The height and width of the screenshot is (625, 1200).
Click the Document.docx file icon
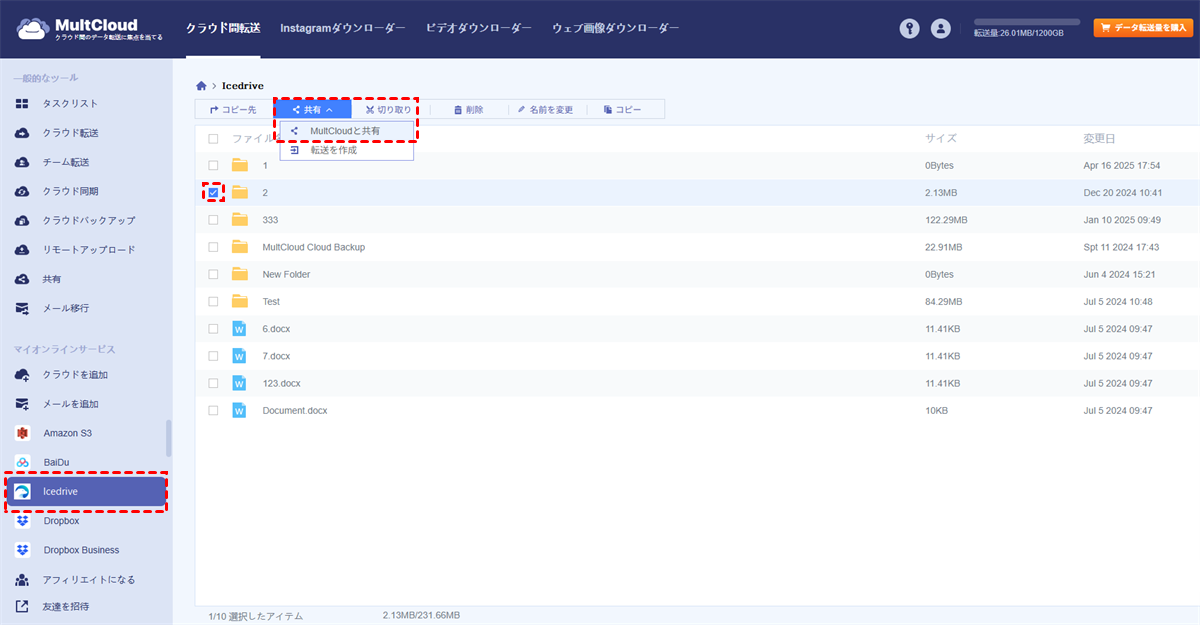239,410
